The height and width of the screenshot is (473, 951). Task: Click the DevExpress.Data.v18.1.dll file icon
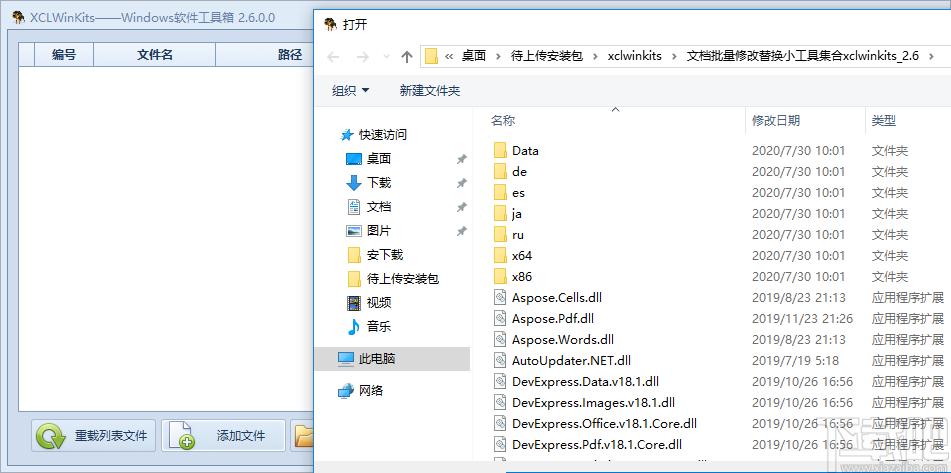click(500, 381)
